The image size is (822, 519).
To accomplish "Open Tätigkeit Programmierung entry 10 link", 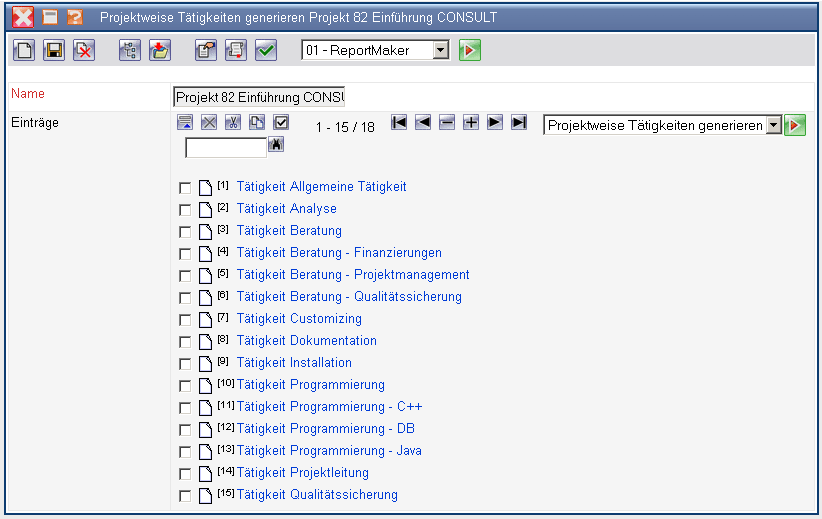I will (310, 385).
